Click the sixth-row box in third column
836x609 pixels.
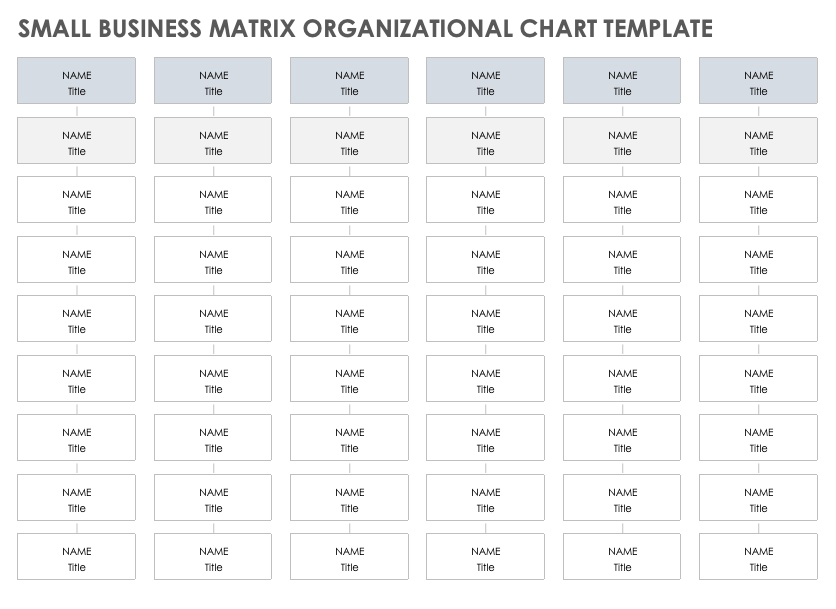point(349,379)
